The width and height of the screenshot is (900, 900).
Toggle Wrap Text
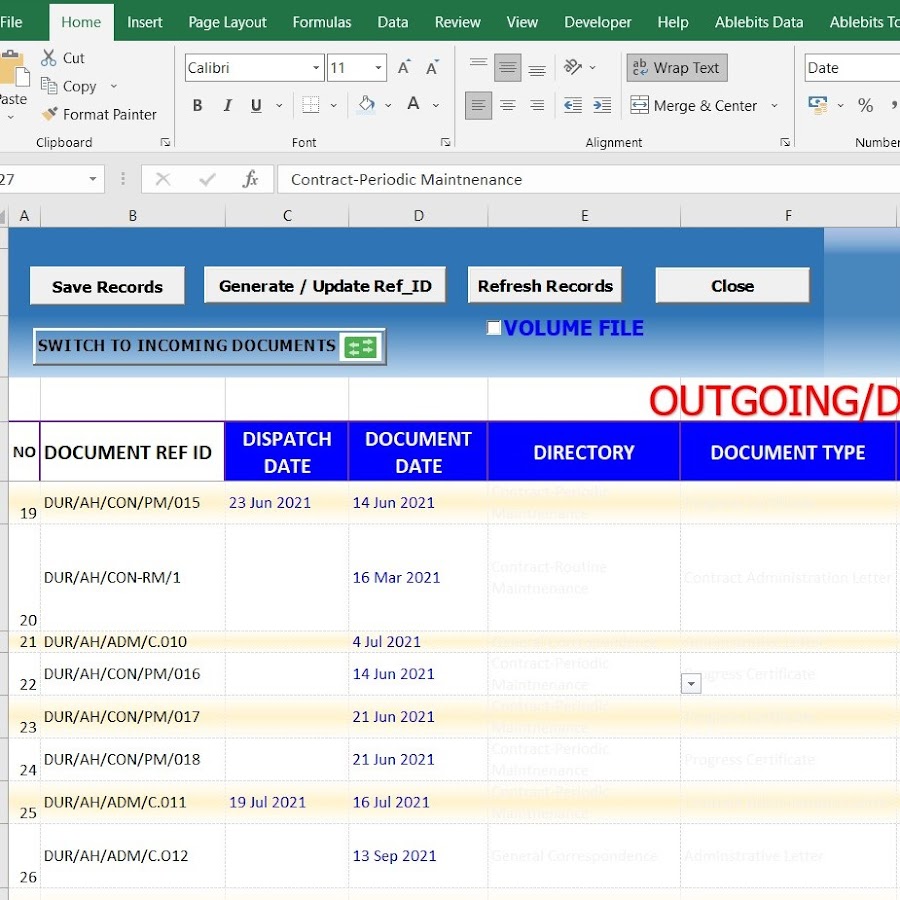(677, 68)
